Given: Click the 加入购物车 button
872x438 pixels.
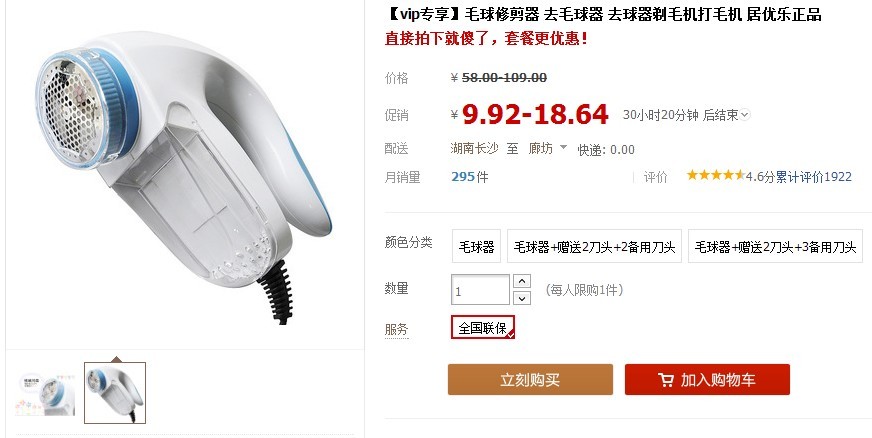Looking at the screenshot, I should click(707, 380).
